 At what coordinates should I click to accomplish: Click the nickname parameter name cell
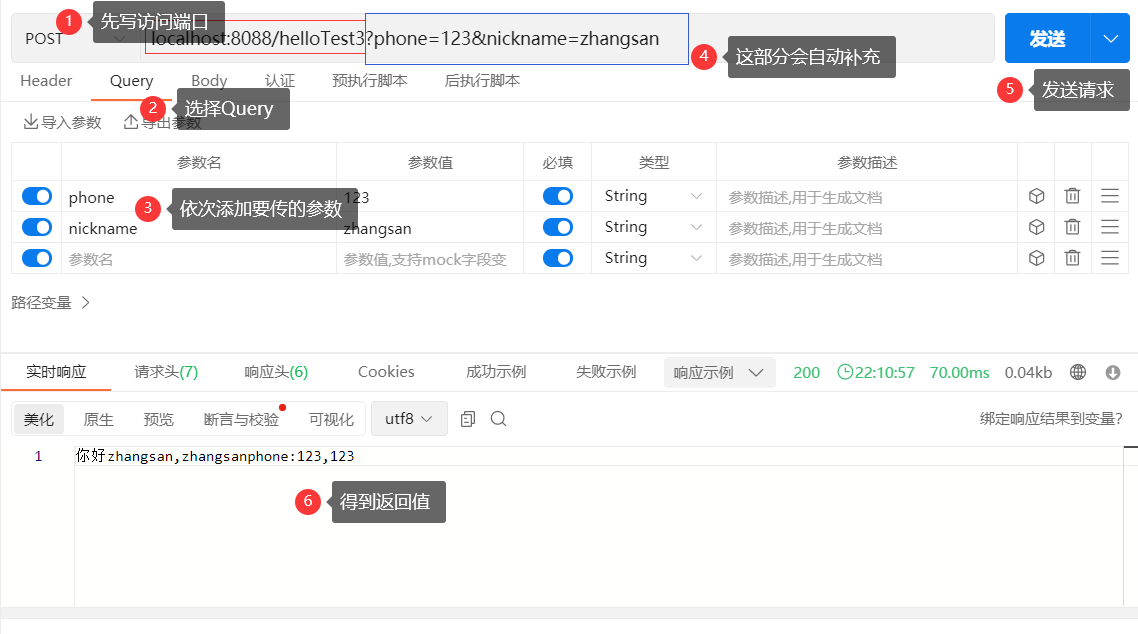click(x=199, y=228)
